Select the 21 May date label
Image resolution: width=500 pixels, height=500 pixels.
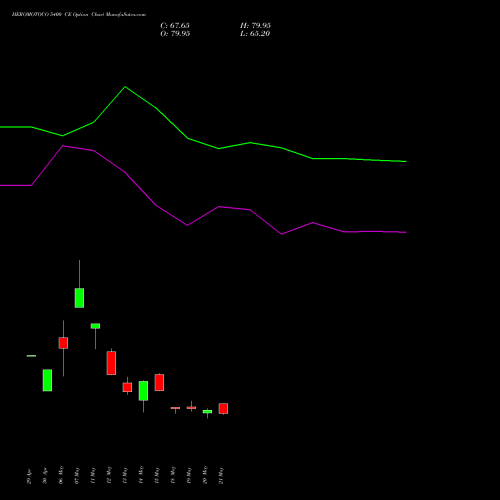point(221,475)
